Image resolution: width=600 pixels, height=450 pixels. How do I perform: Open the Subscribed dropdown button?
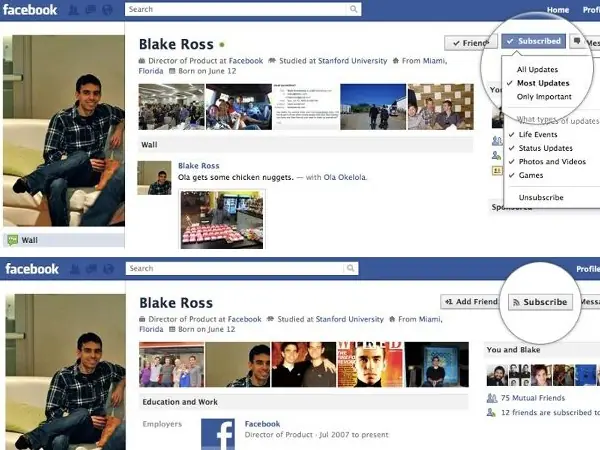[x=534, y=41]
